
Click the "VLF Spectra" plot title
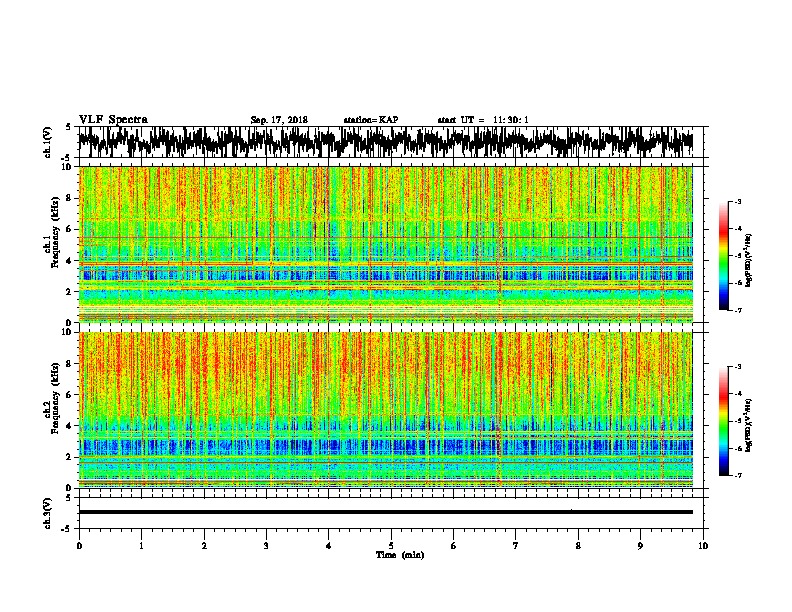point(113,120)
